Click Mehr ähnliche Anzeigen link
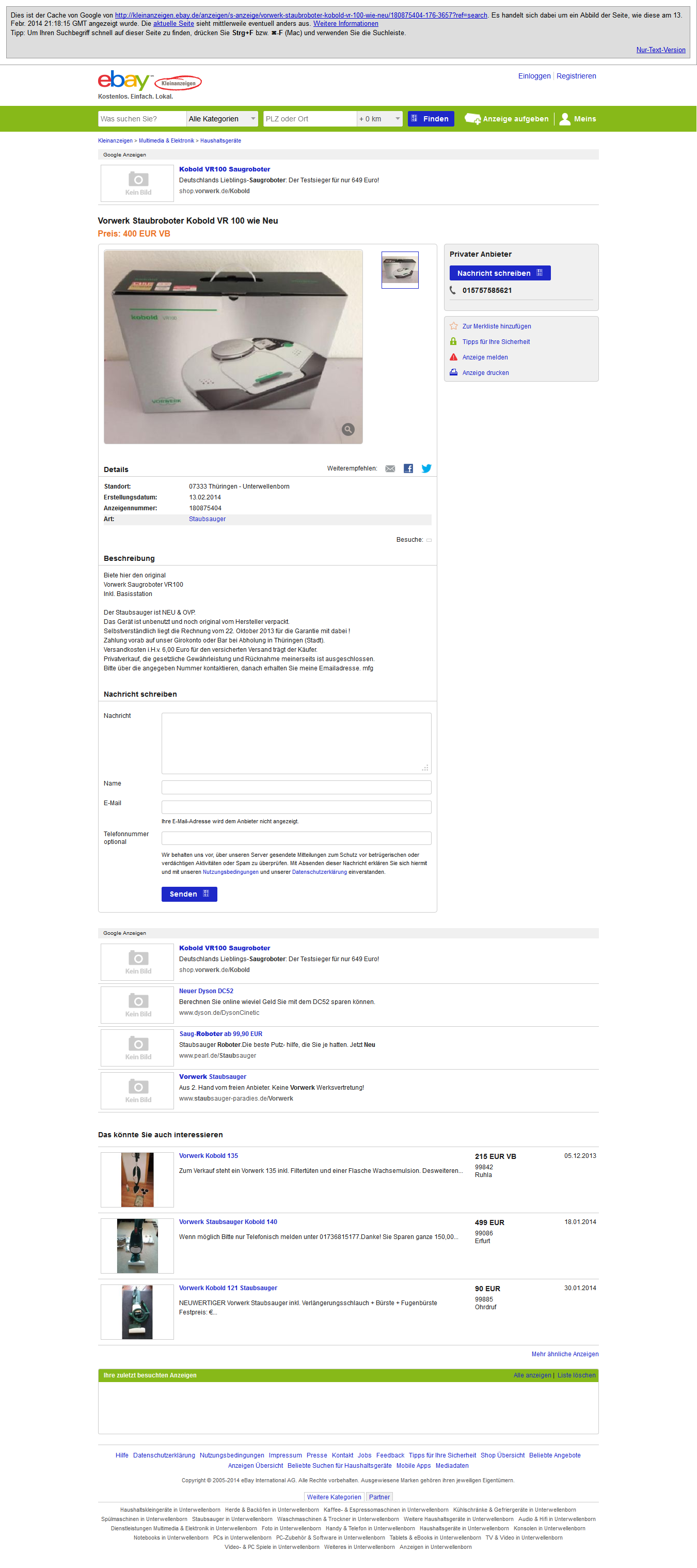The width and height of the screenshot is (697, 1568). coord(565,1354)
